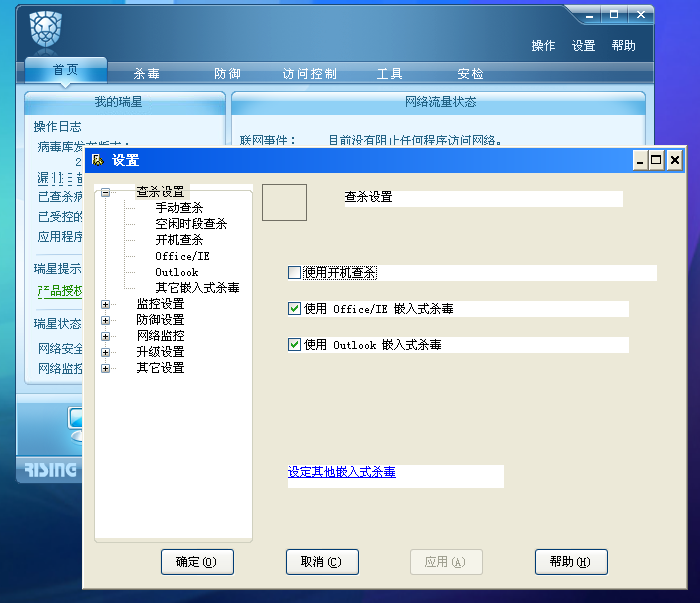Select 网络监控 label in tree
Viewport: 700px width, 603px height.
click(160, 336)
